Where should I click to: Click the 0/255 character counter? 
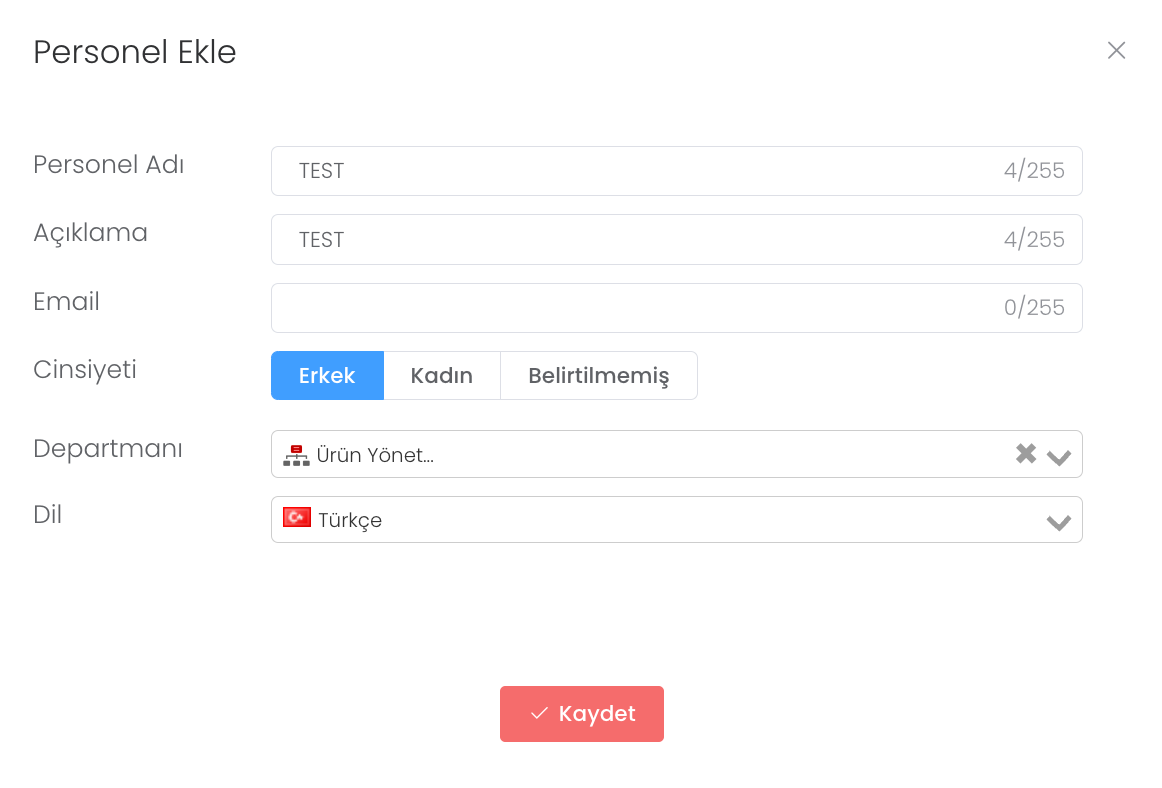click(1034, 308)
